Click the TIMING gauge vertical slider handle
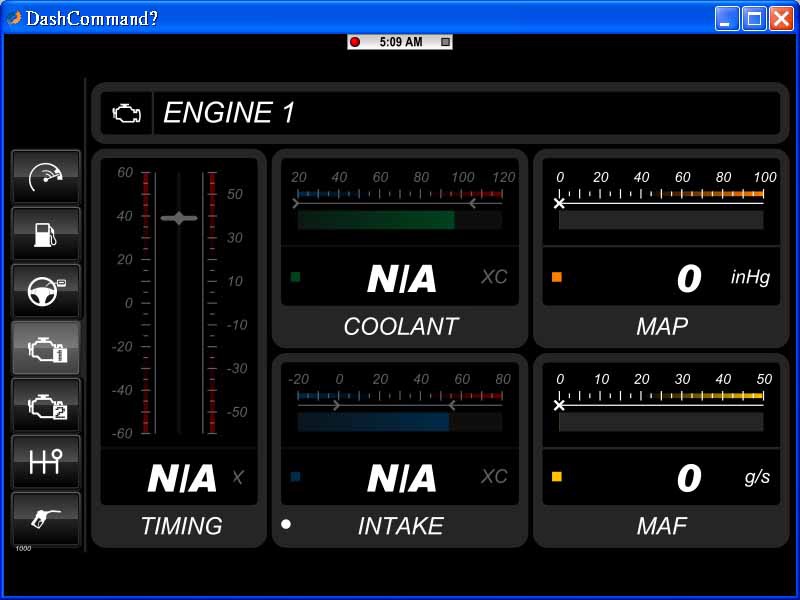Viewport: 800px width, 600px height. 179,218
